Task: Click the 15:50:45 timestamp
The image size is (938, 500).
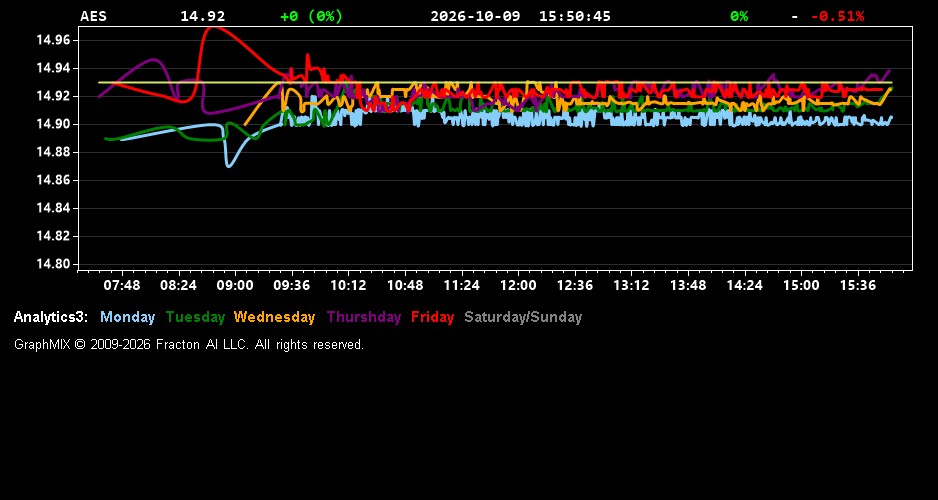Action: click(575, 16)
